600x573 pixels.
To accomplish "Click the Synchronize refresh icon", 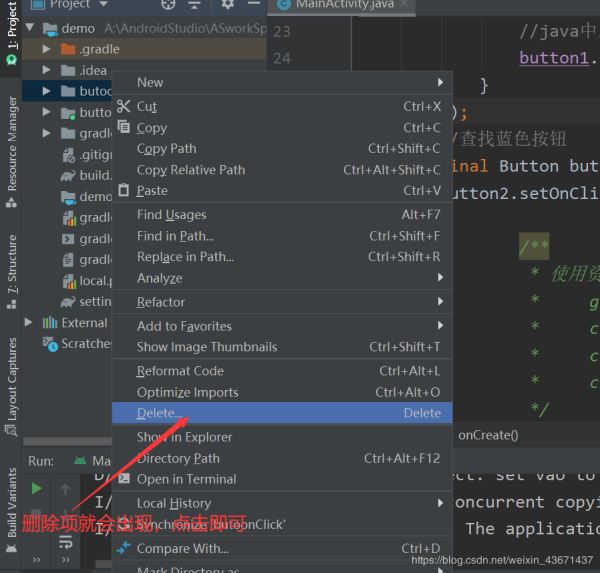I will (124, 524).
